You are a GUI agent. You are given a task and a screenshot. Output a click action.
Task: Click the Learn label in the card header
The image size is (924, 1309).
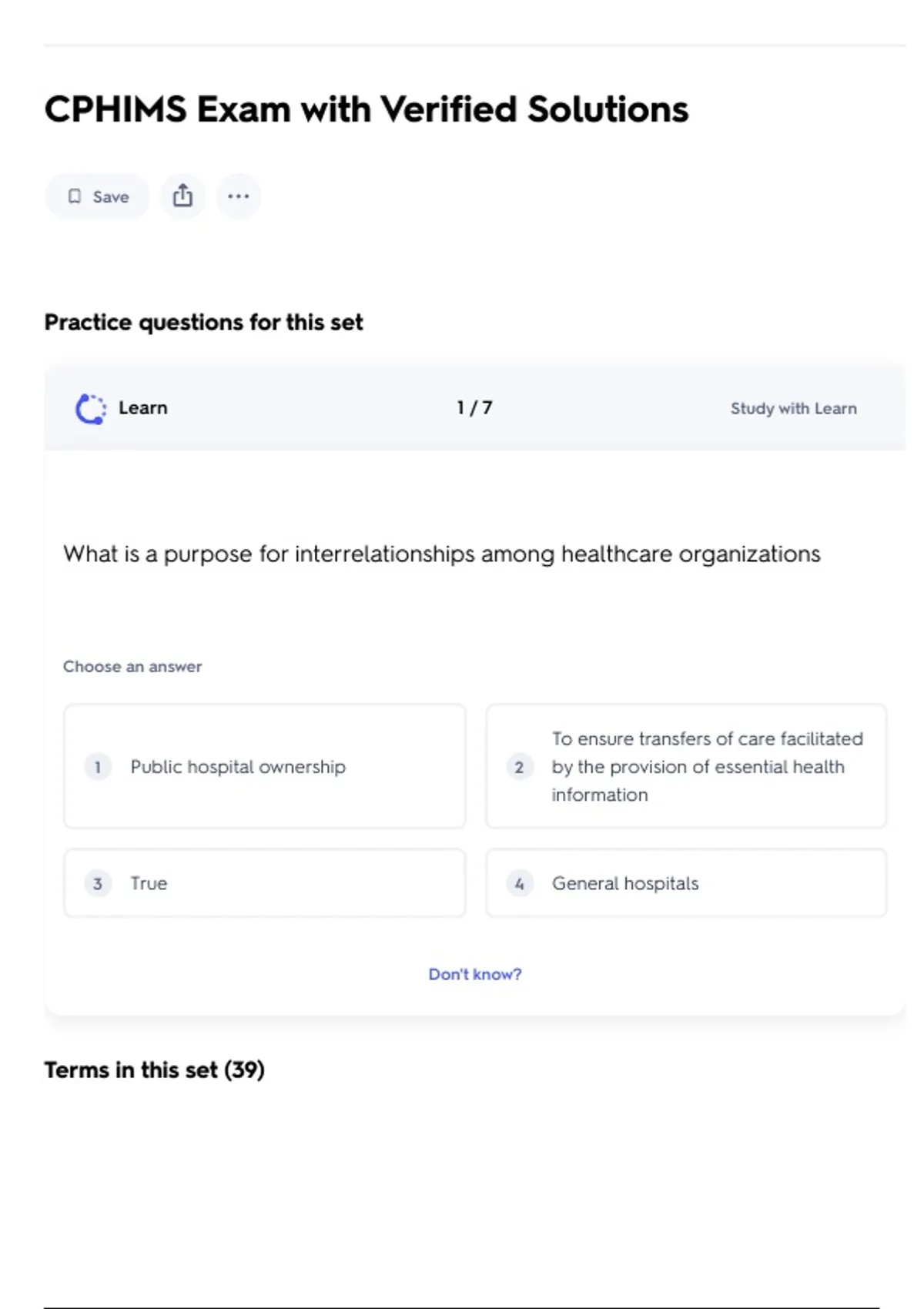(x=143, y=408)
